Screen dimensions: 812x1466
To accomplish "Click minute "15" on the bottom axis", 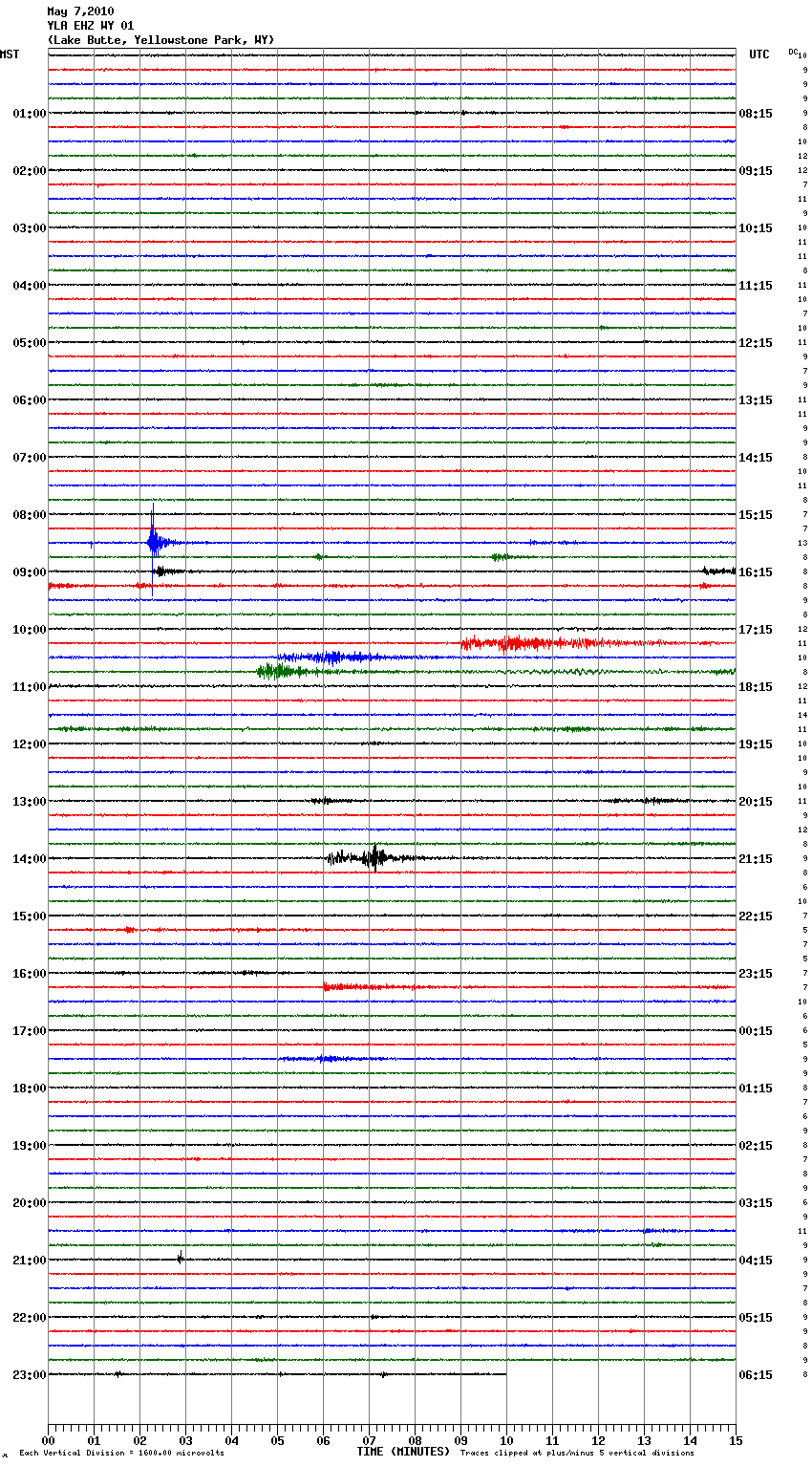I will point(736,1440).
